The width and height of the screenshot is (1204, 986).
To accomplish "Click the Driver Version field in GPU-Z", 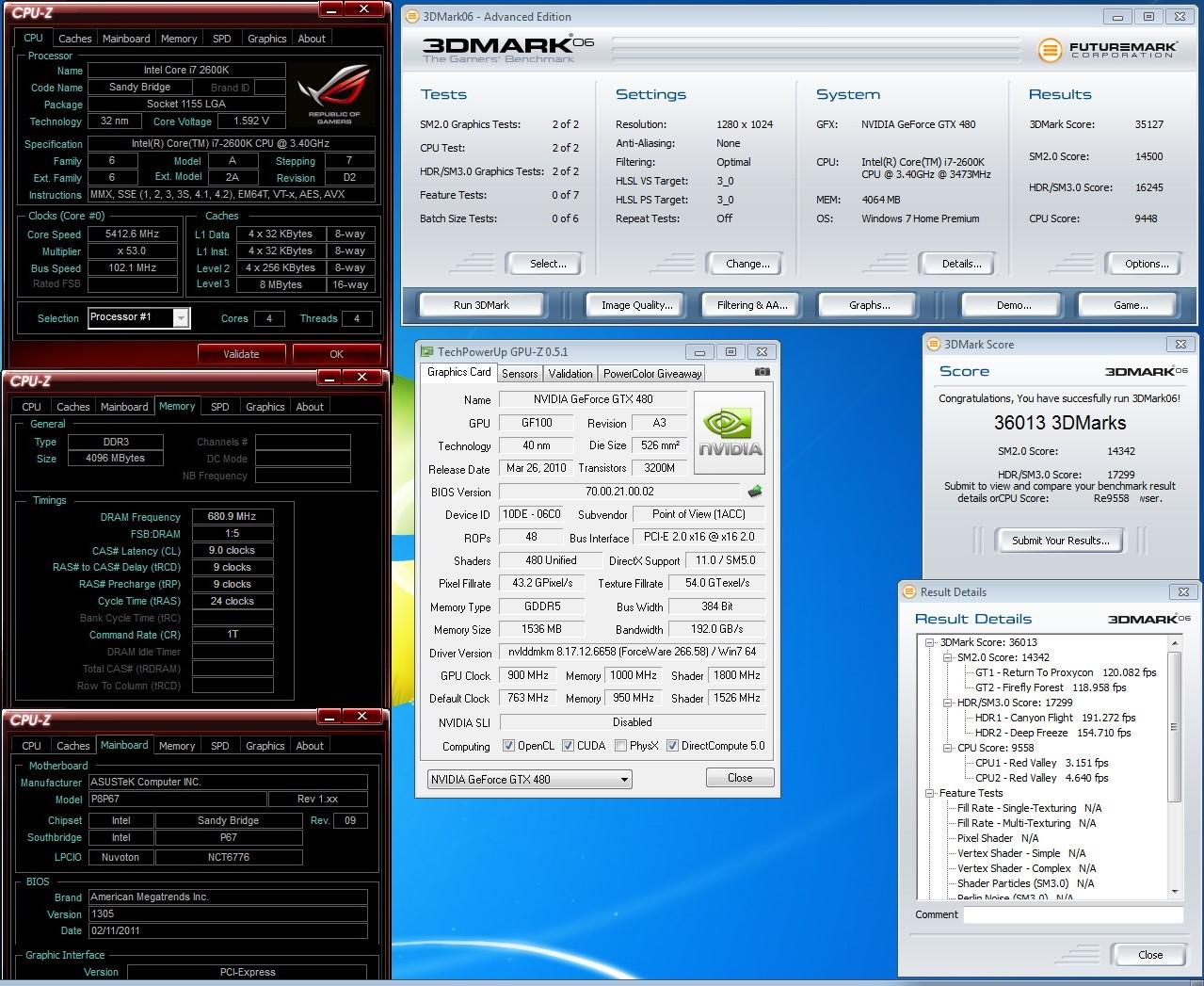I will [632, 652].
